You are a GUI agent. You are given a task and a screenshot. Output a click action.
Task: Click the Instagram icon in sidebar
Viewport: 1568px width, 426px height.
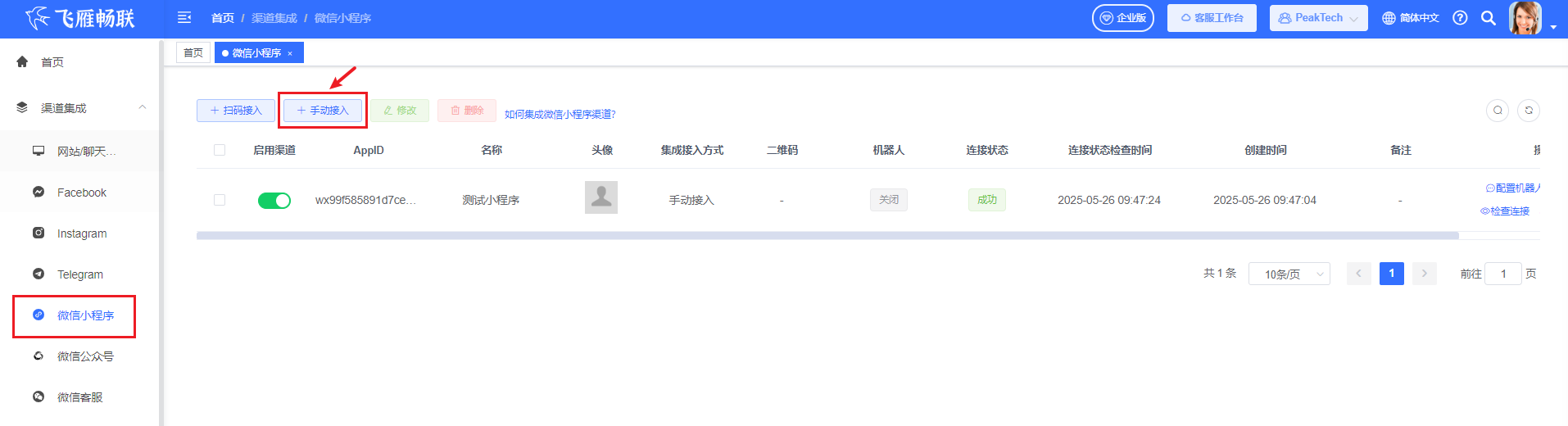39,233
